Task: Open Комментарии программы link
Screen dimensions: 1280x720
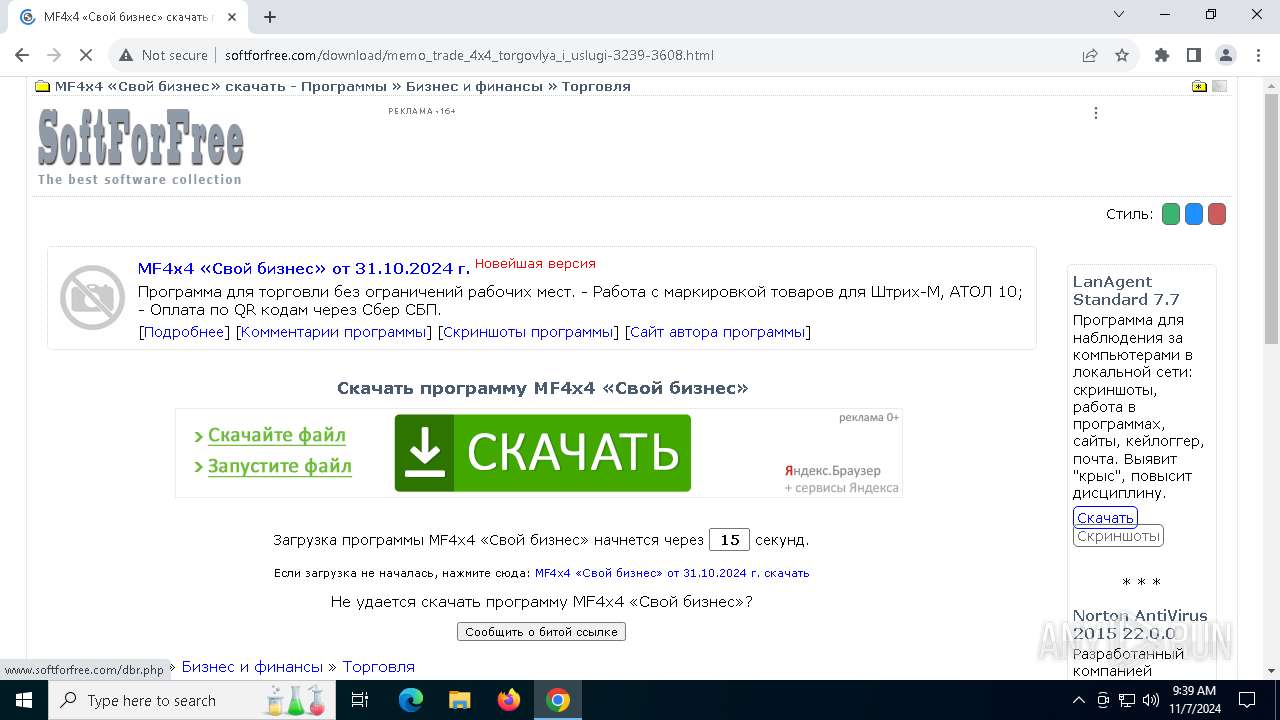Action: point(334,332)
